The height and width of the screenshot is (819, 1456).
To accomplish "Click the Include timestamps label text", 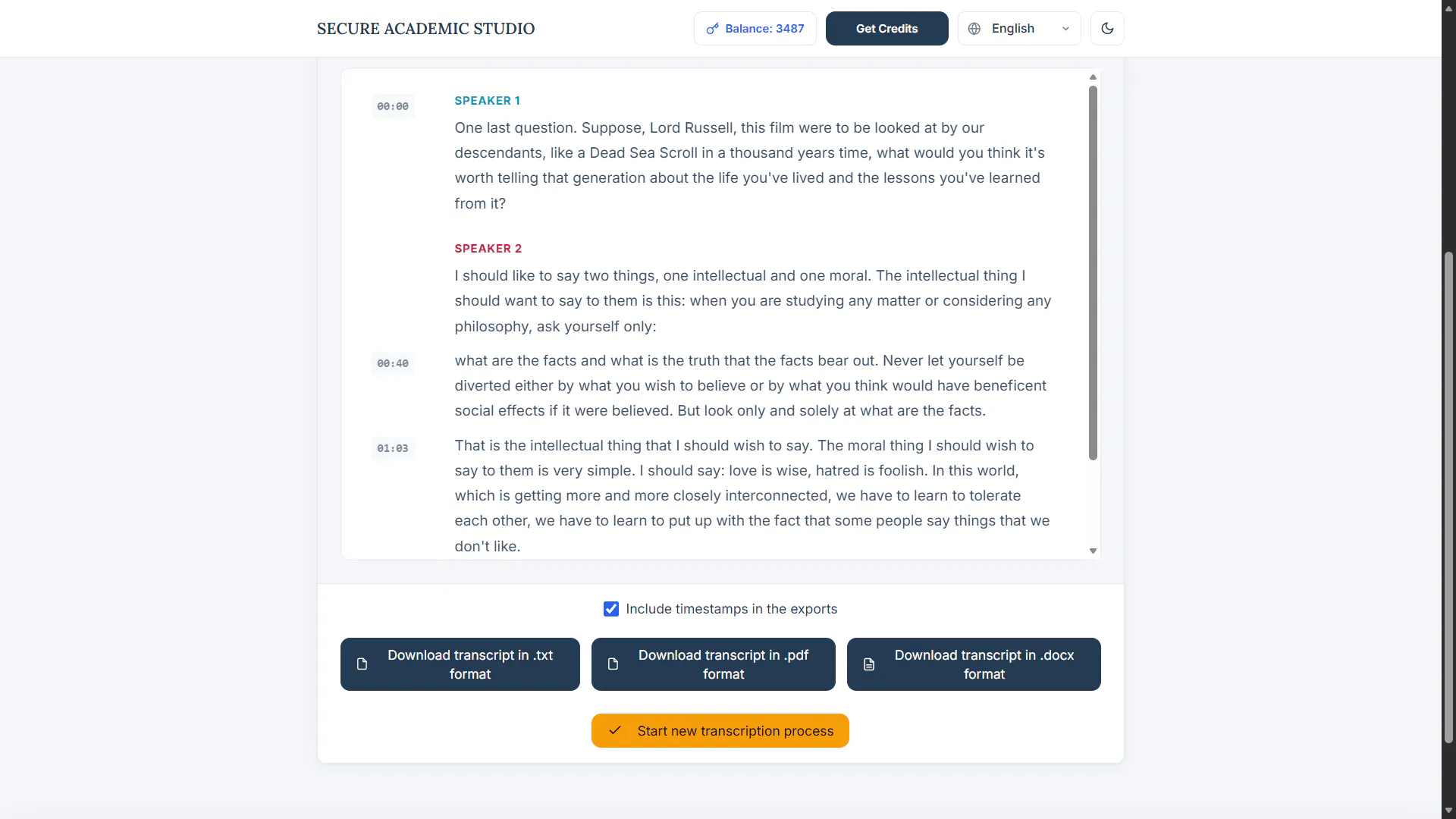I will [731, 609].
